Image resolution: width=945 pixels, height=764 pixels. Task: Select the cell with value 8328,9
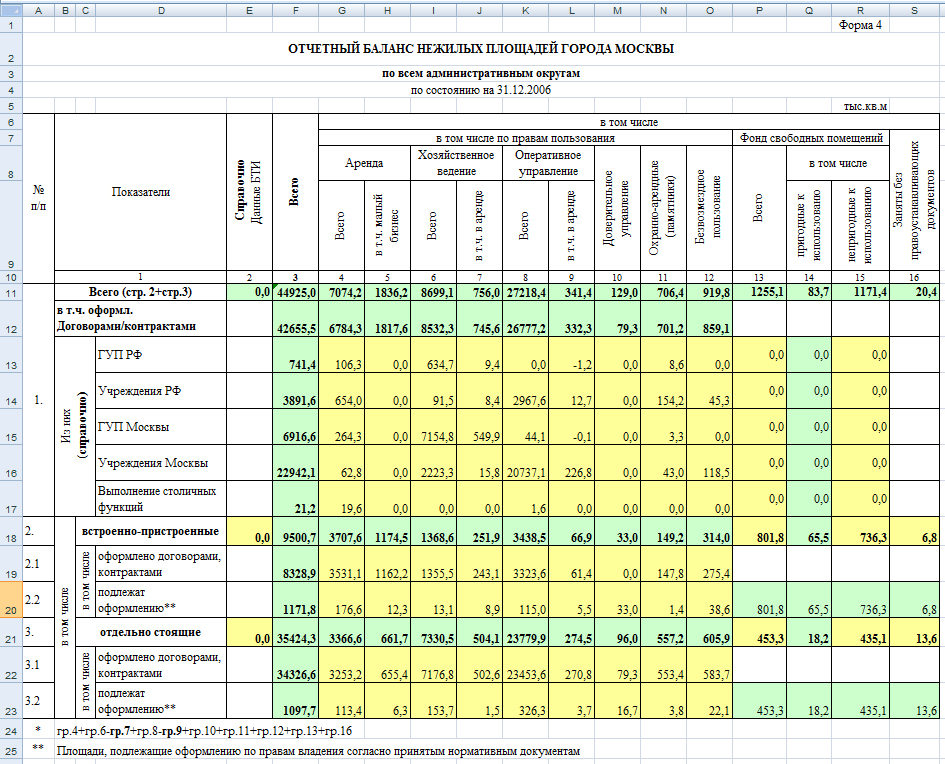pyautogui.click(x=295, y=564)
